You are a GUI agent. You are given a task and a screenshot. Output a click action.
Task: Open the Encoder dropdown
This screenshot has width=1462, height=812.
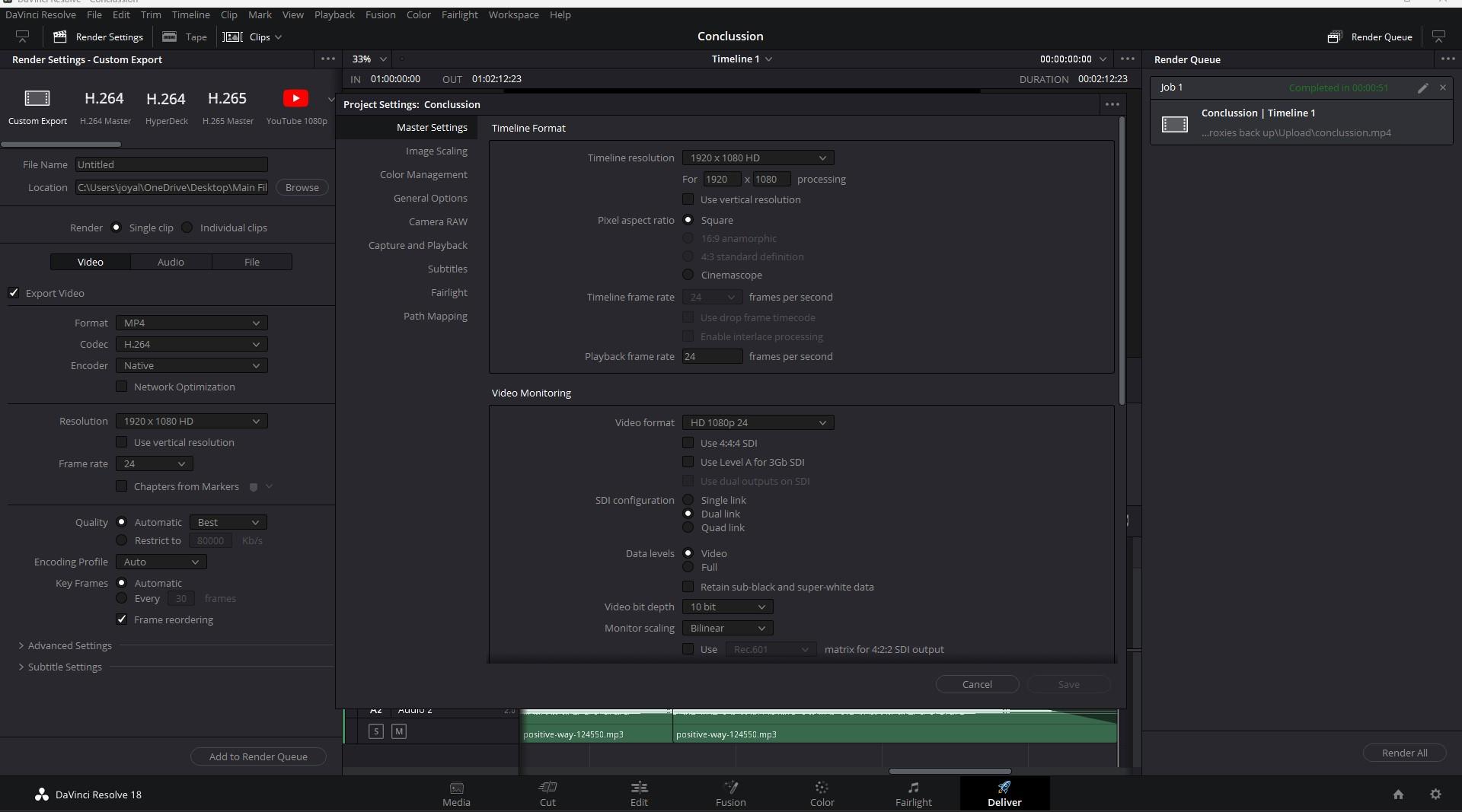[x=191, y=365]
